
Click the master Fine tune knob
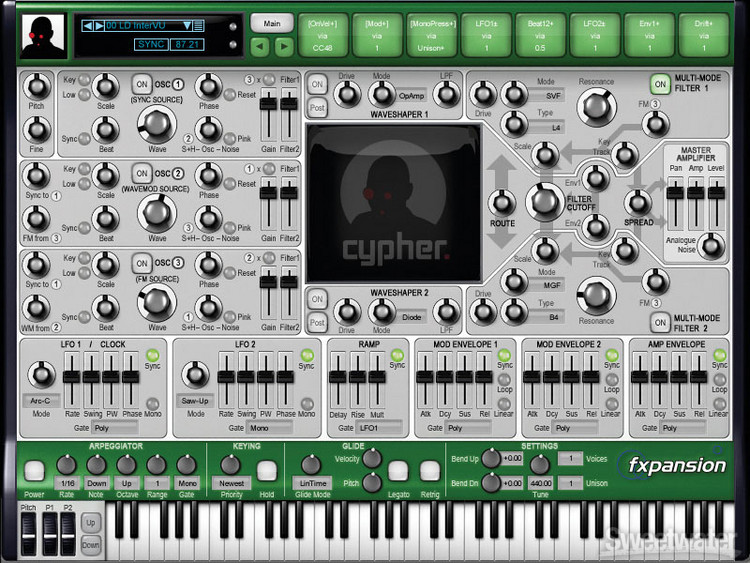coord(36,130)
